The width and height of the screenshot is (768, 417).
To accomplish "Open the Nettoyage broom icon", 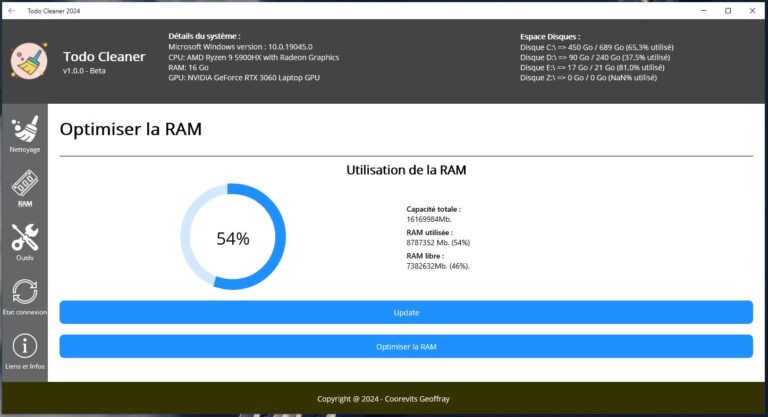I will click(x=25, y=129).
